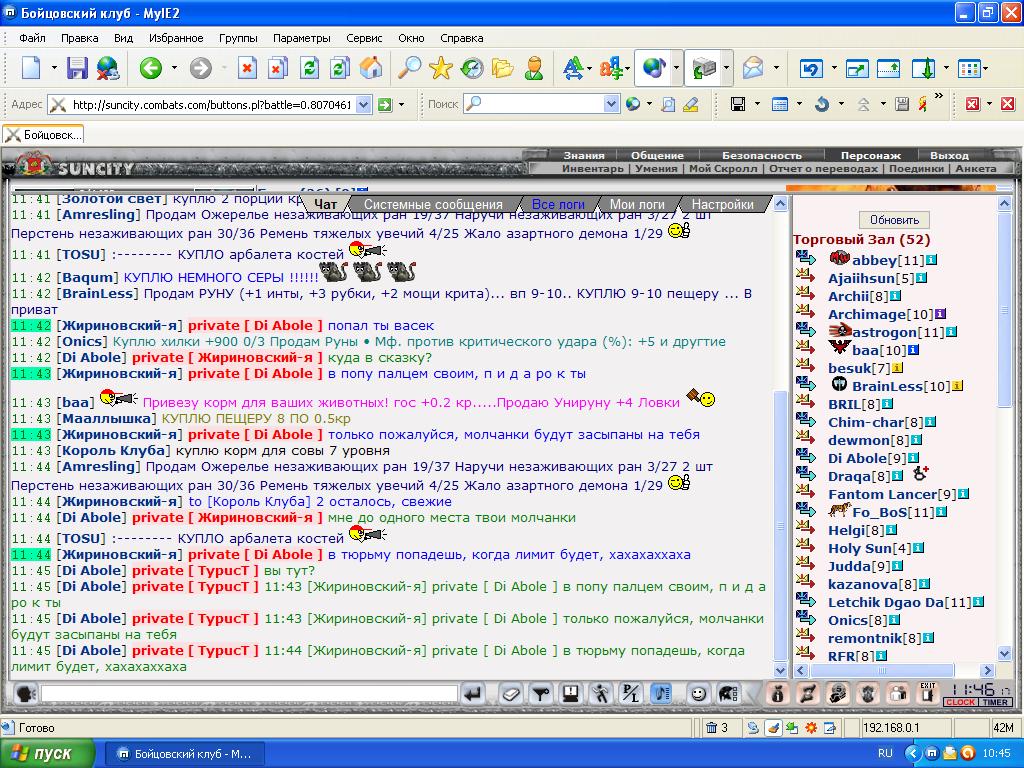The width and height of the screenshot is (1024, 768).
Task: Click the Поиск search input box
Action: coord(542,104)
